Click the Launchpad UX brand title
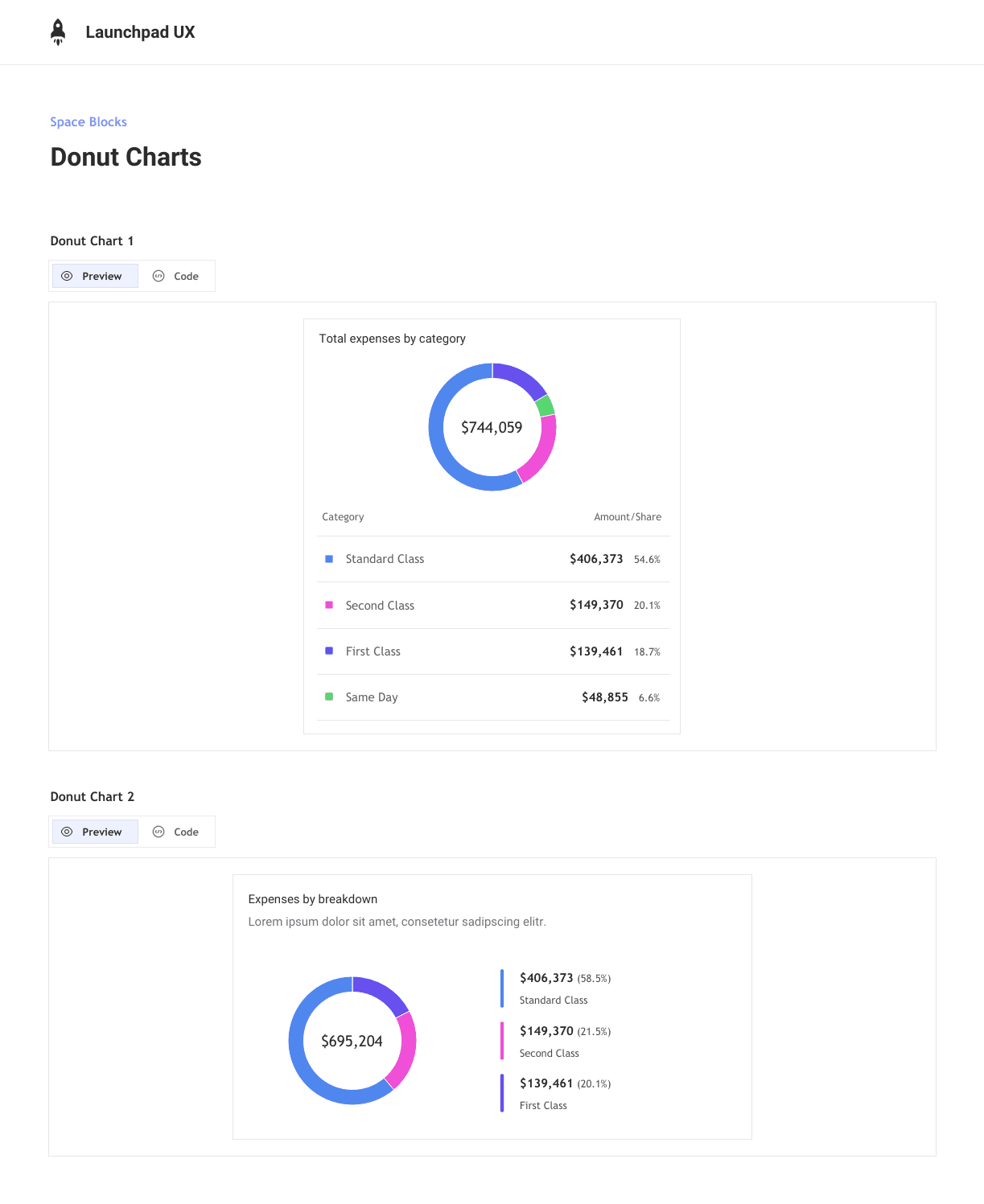The width and height of the screenshot is (984, 1204). pyautogui.click(x=140, y=32)
